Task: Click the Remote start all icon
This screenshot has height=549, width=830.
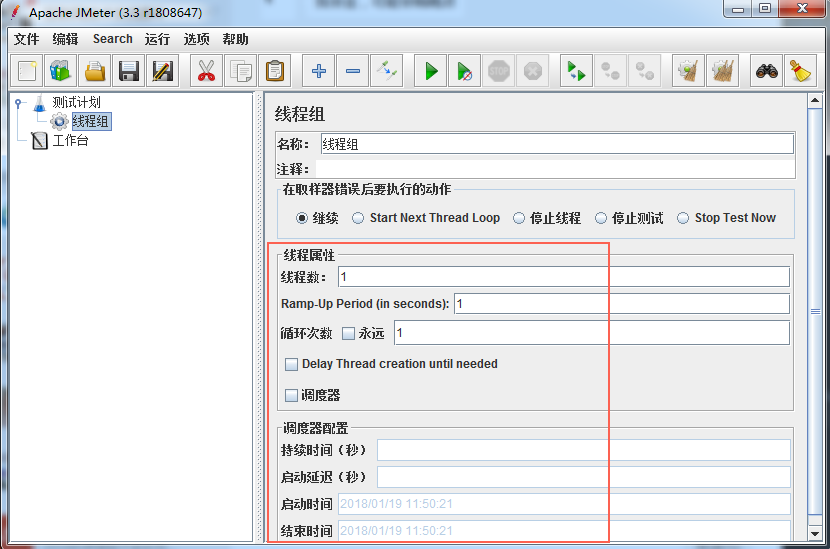Action: point(576,71)
